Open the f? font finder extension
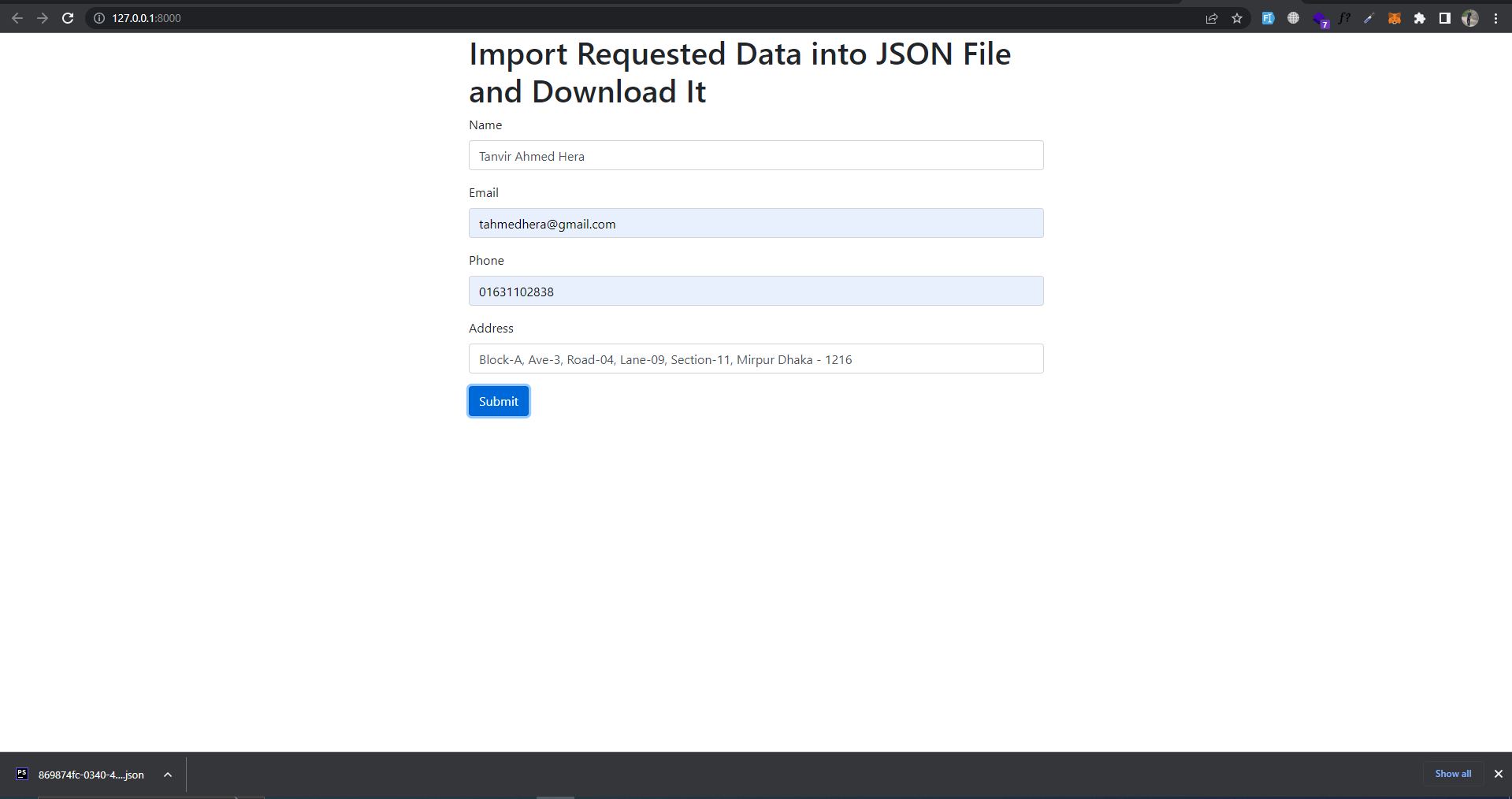1512x799 pixels. coord(1344,18)
